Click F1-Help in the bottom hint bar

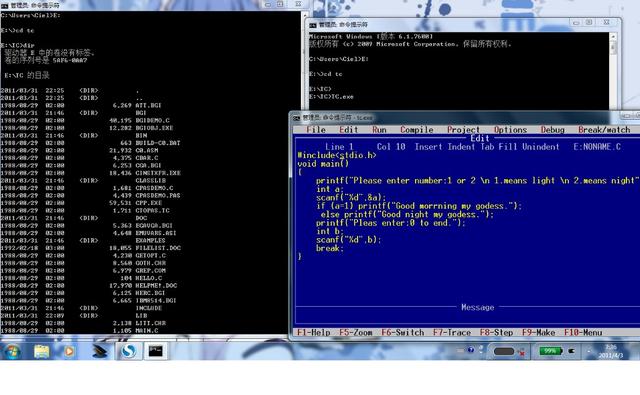[313, 333]
